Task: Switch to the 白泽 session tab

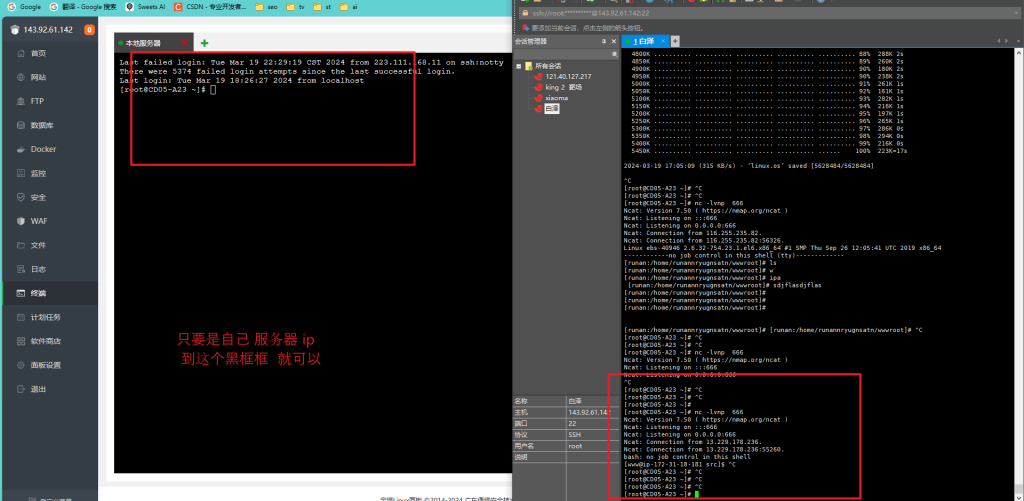Action: (641, 41)
